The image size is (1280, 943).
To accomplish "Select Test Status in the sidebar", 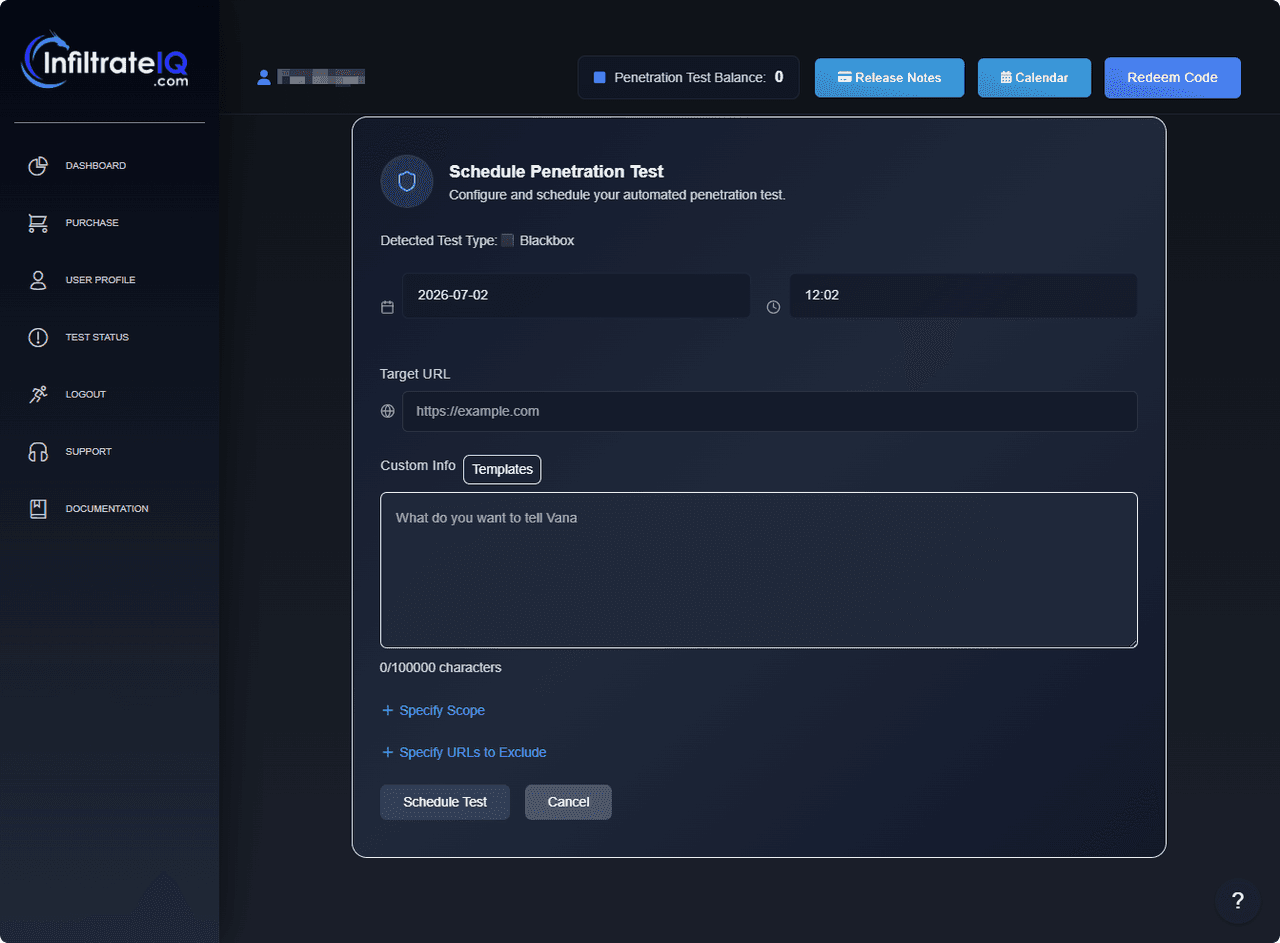I will (x=97, y=337).
